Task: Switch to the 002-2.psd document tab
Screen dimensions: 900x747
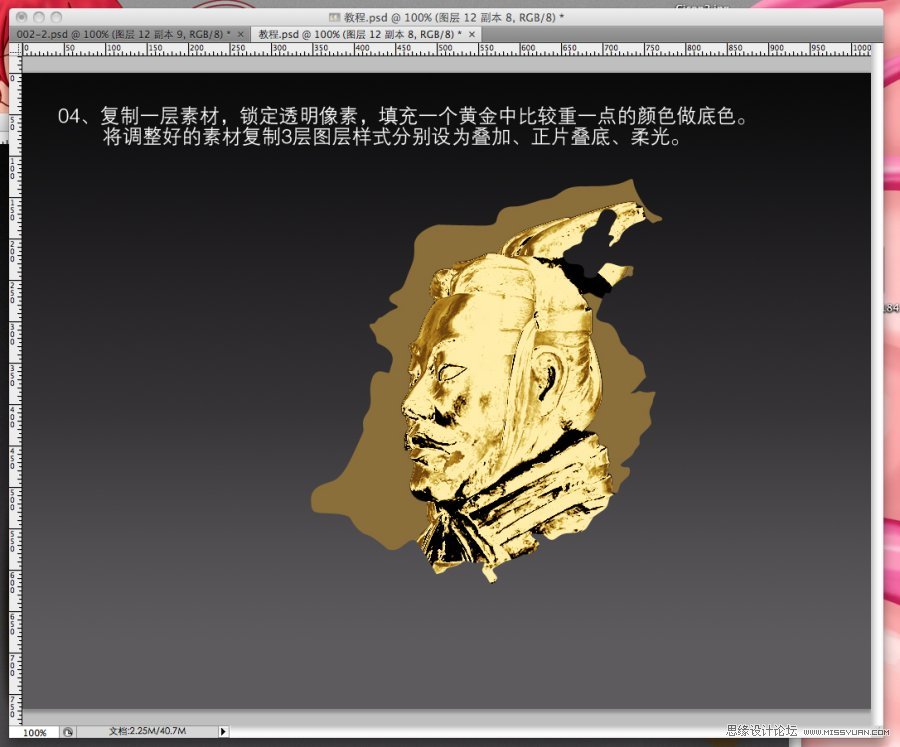Action: [130, 34]
